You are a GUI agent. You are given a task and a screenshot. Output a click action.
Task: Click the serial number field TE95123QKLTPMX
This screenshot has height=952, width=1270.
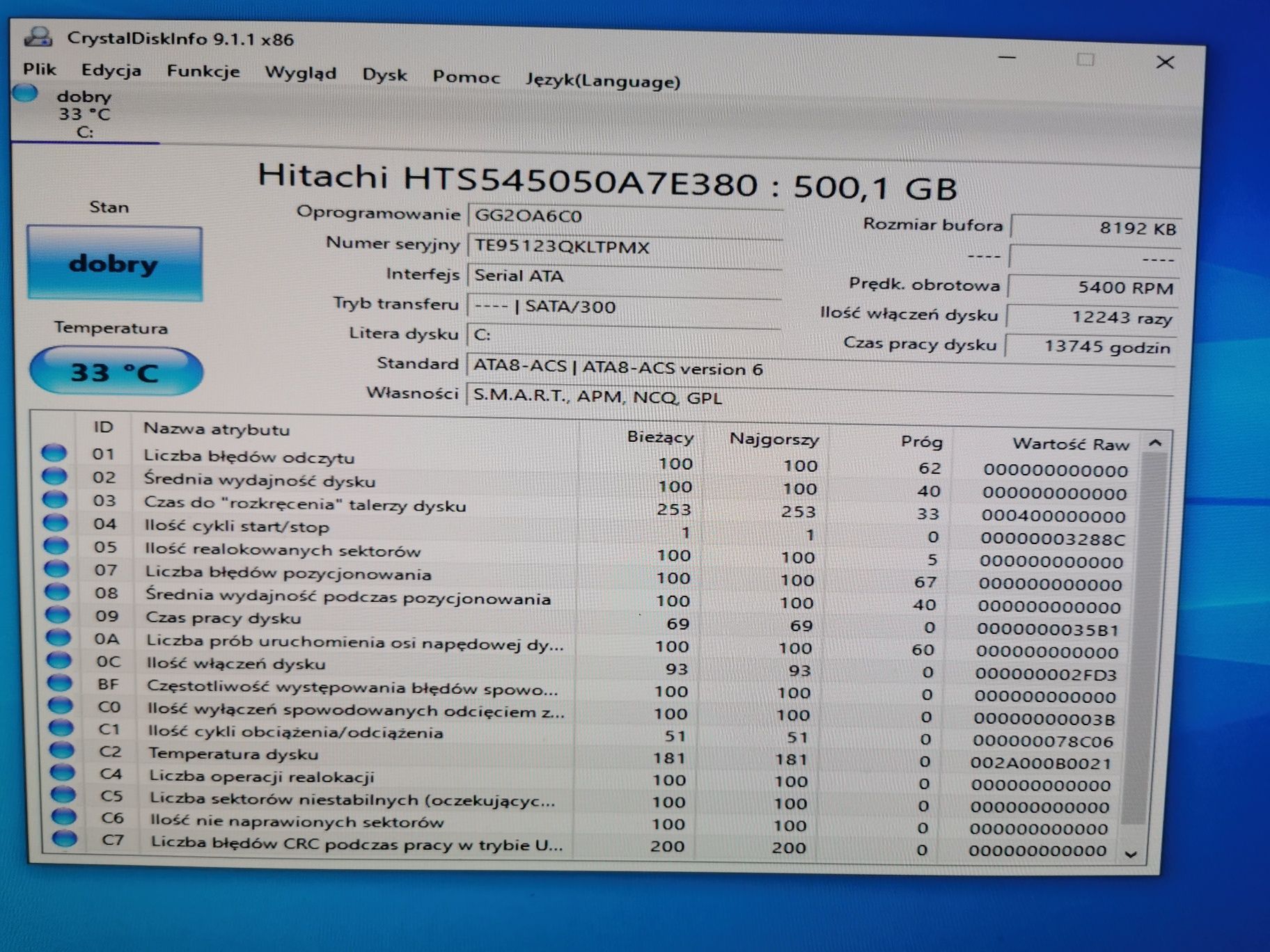point(625,246)
